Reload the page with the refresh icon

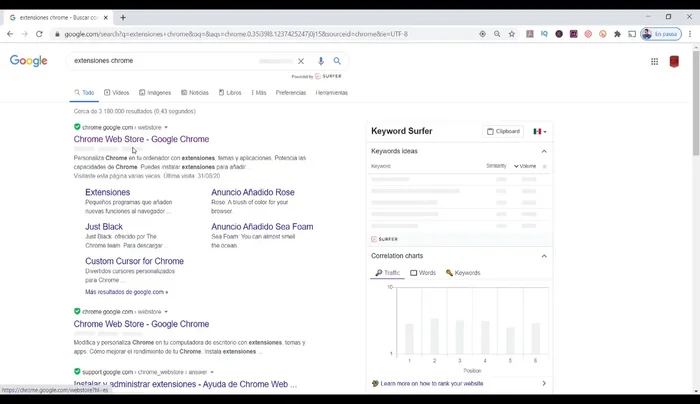[x=39, y=34]
